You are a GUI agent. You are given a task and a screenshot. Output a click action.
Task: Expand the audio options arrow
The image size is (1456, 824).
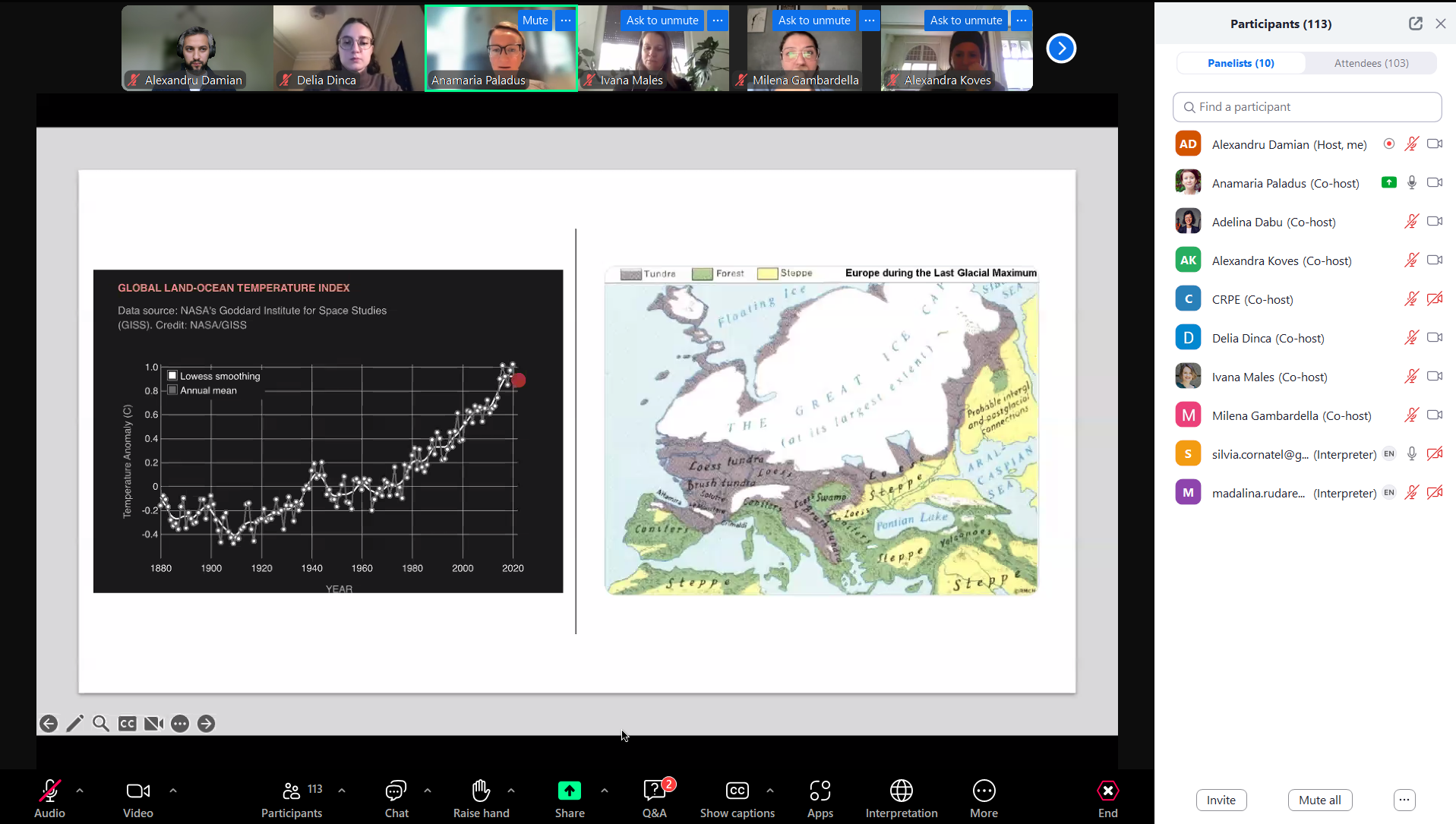pos(80,791)
